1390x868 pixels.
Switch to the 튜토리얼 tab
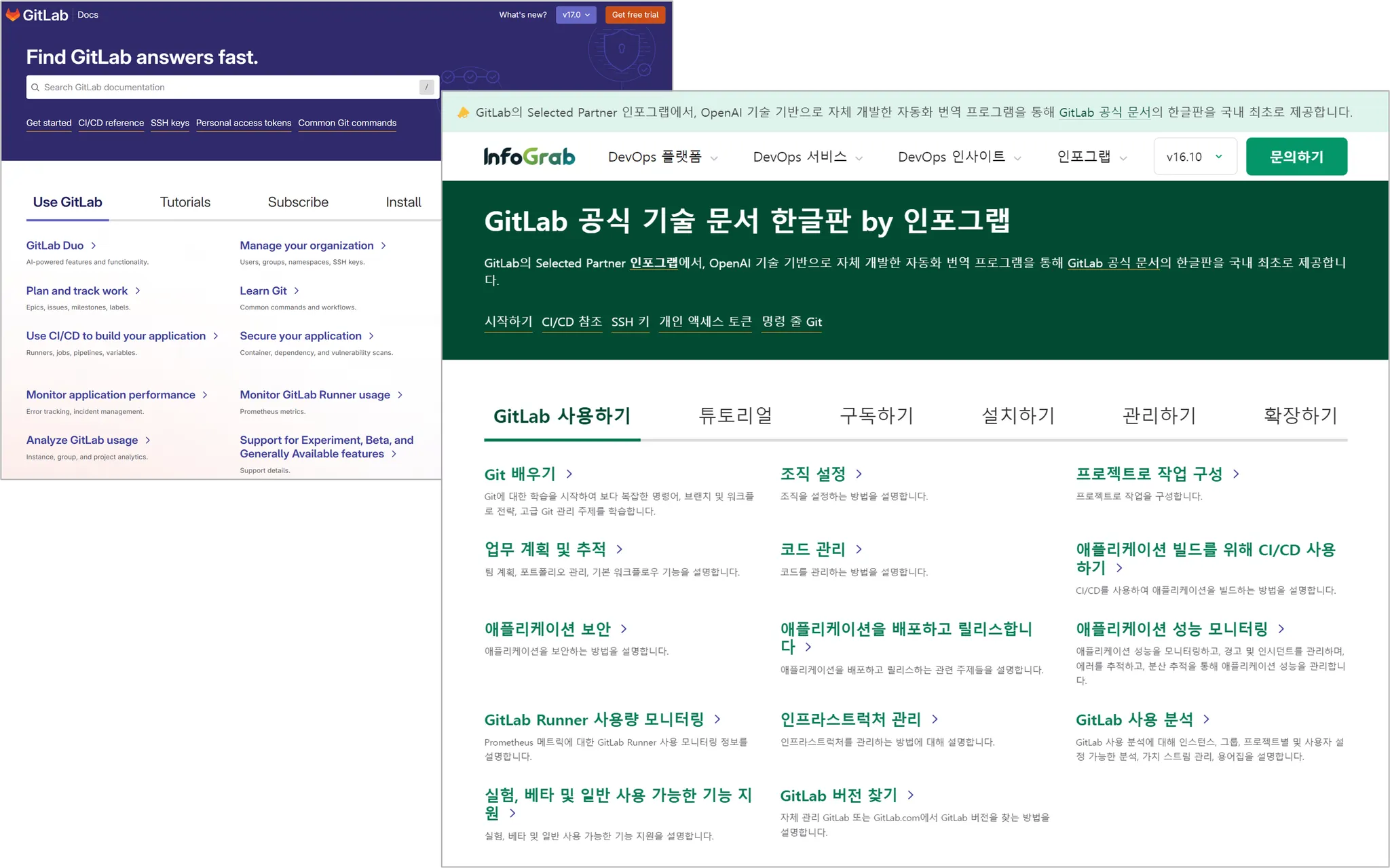[736, 415]
